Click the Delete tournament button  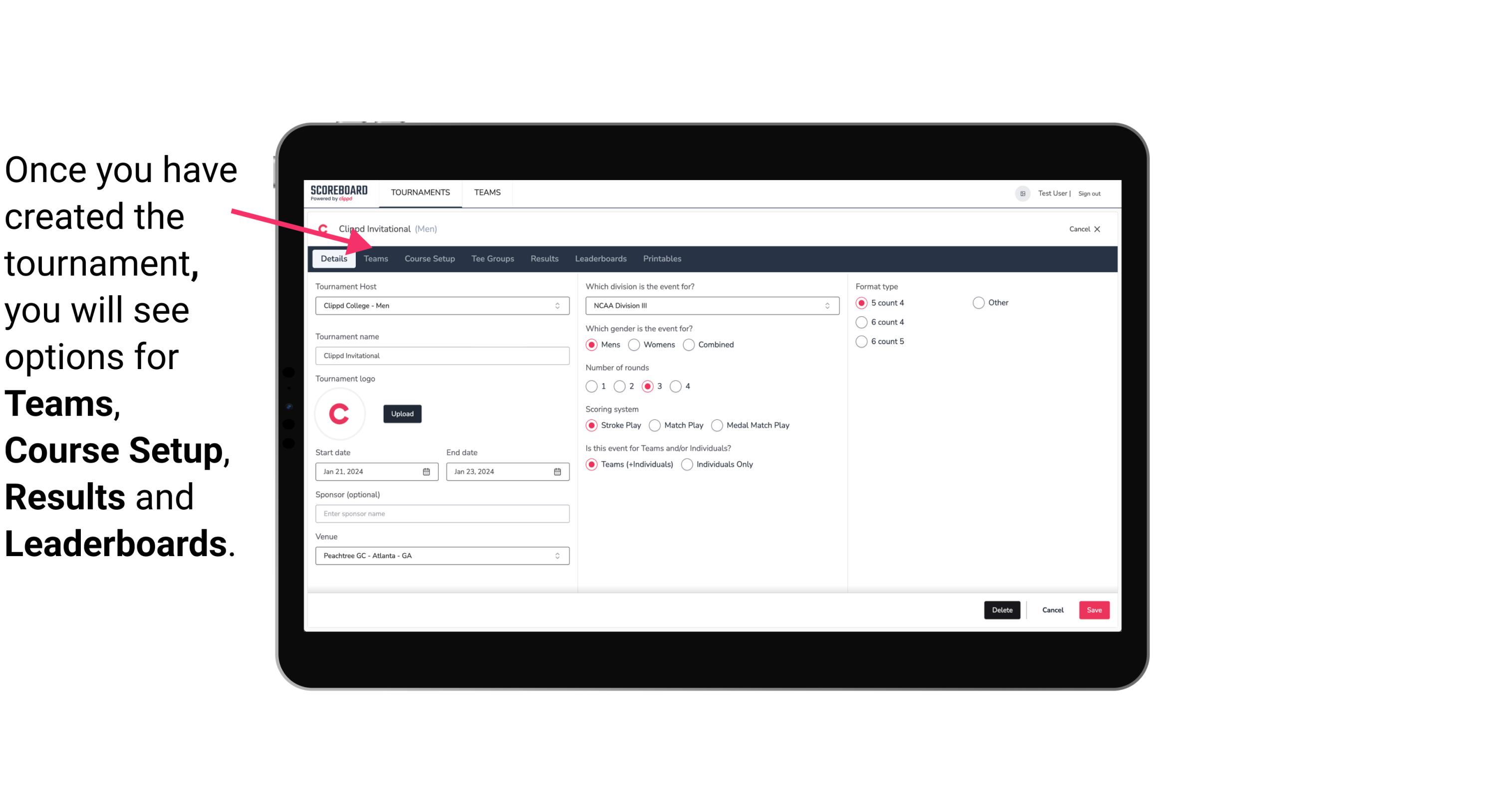[1001, 609]
